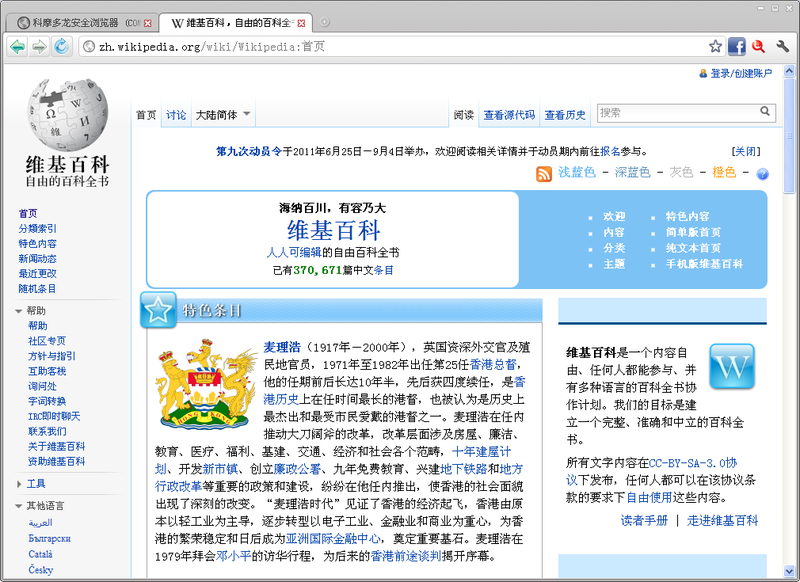This screenshot has width=800, height=582.
Task: Click the 报名 link in the notice
Action: [x=610, y=151]
